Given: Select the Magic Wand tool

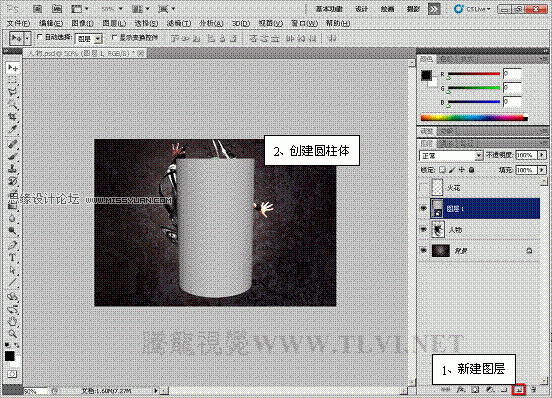Looking at the screenshot, I should (13, 105).
